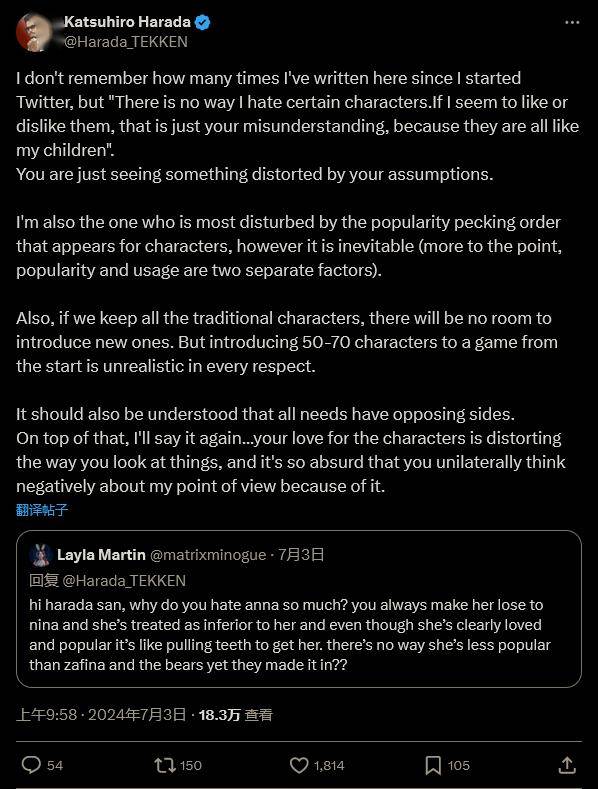Click Layla Martin's name in quoted post
This screenshot has height=789, width=598.
[101, 555]
